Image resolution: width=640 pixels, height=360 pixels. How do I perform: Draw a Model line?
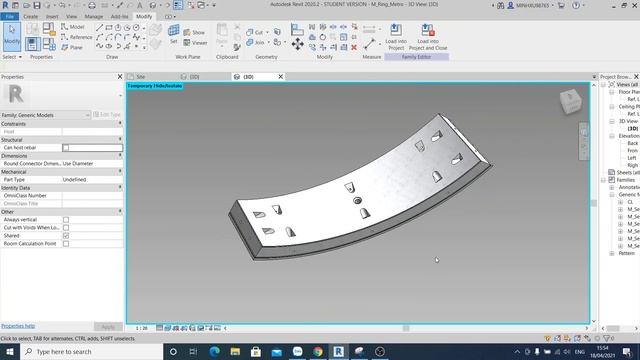click(73, 27)
